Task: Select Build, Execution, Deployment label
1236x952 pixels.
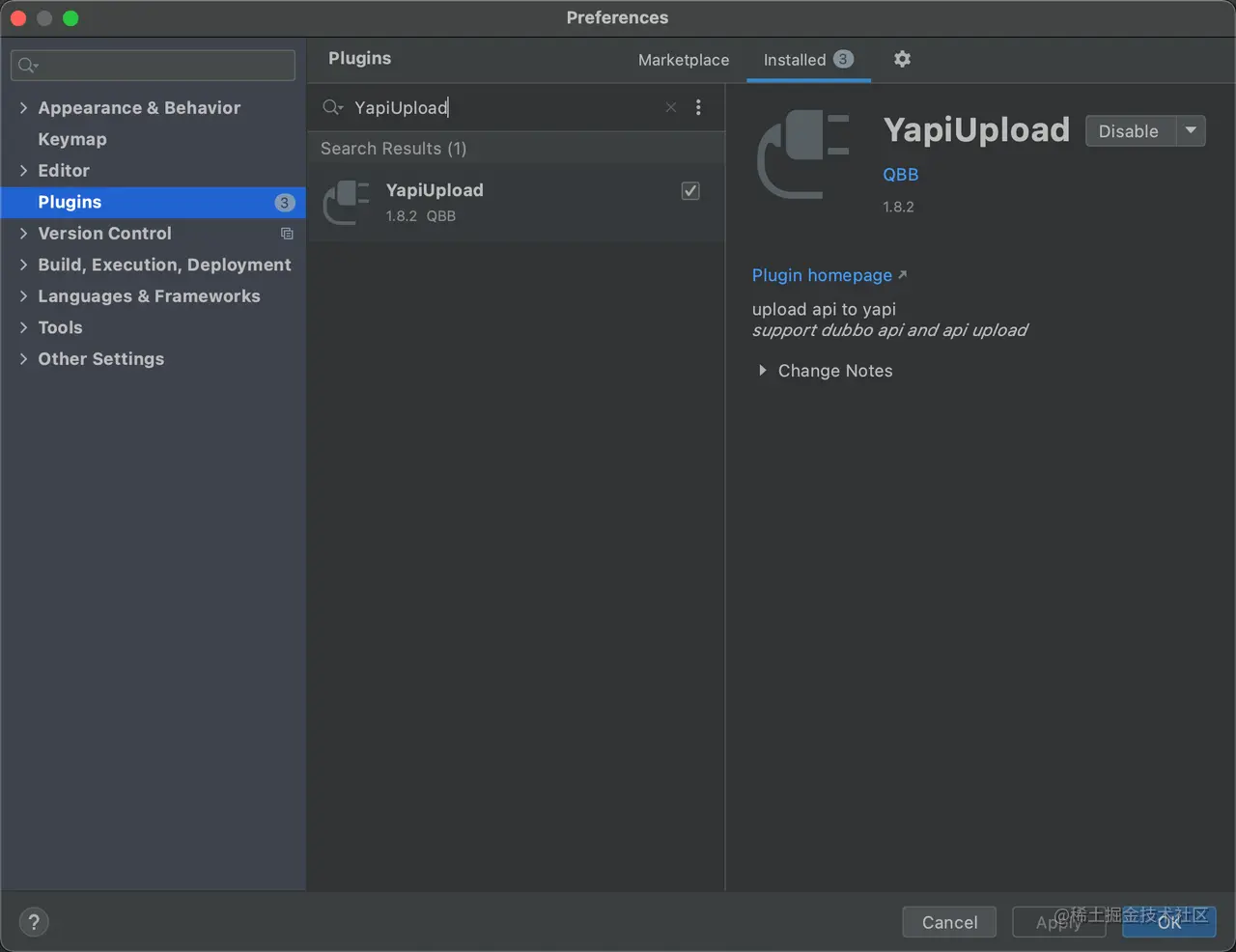Action: point(164,265)
